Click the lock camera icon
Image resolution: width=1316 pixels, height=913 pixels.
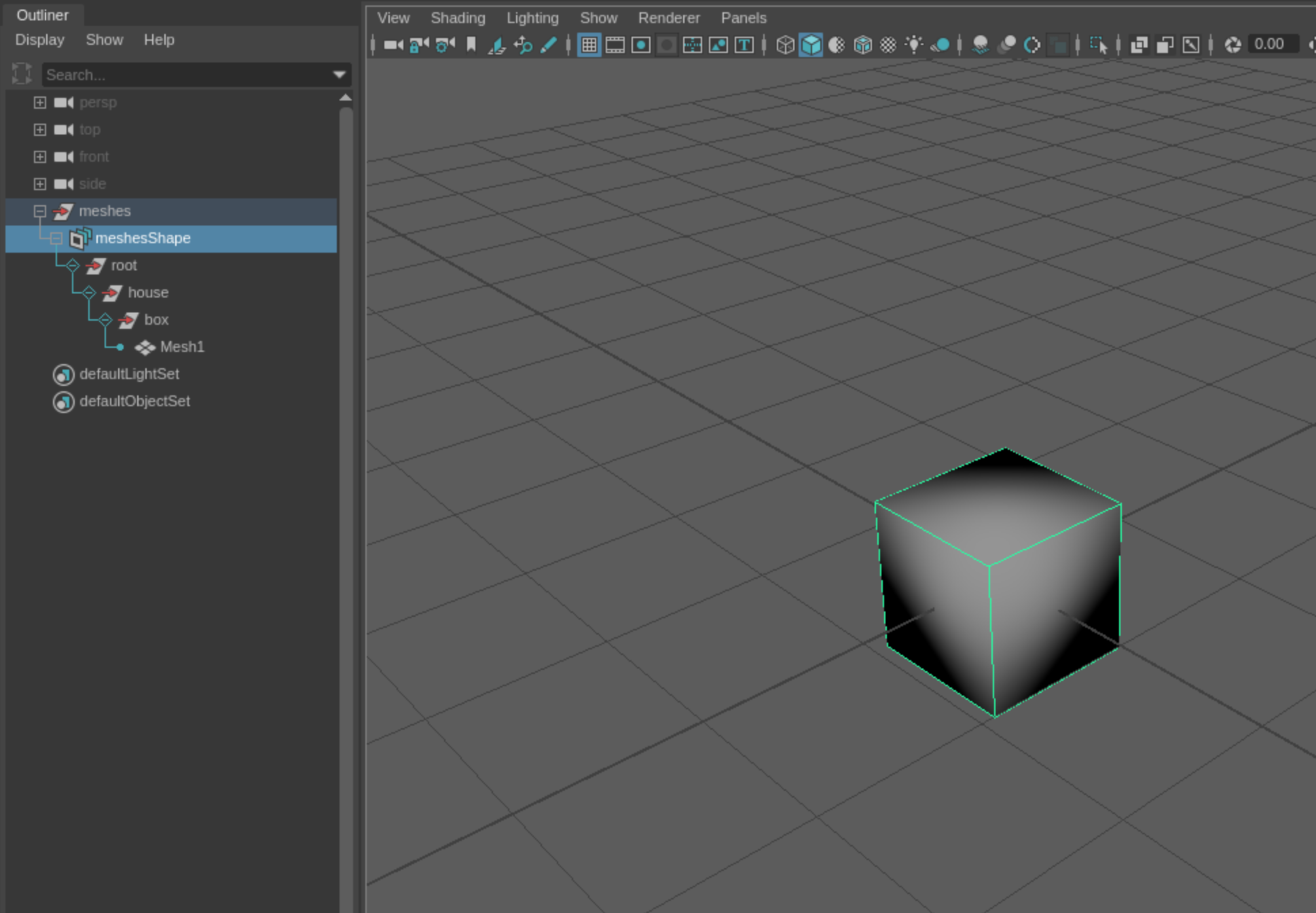point(419,44)
